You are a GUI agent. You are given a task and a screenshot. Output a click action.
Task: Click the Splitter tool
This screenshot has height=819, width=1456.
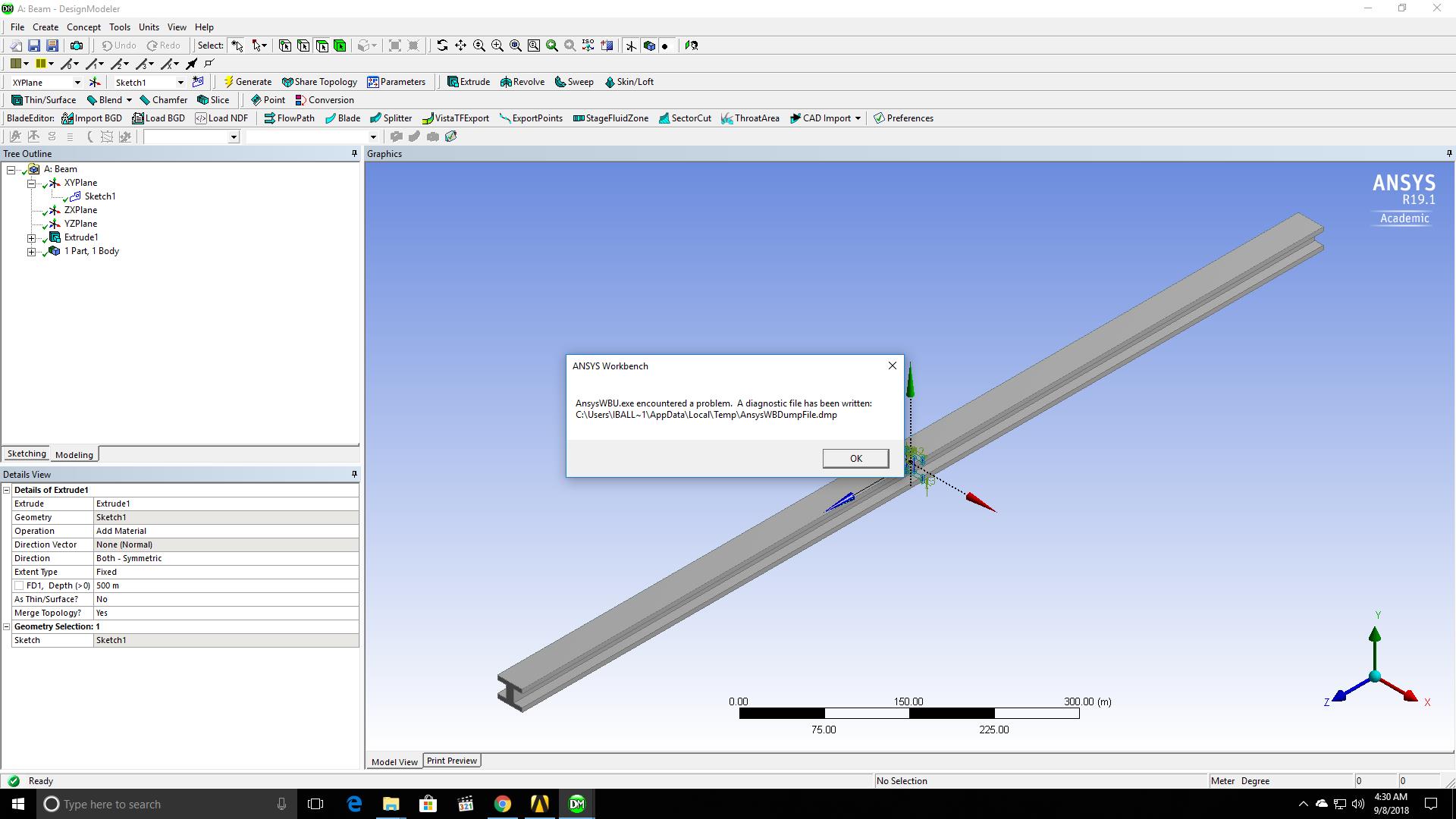tap(391, 118)
